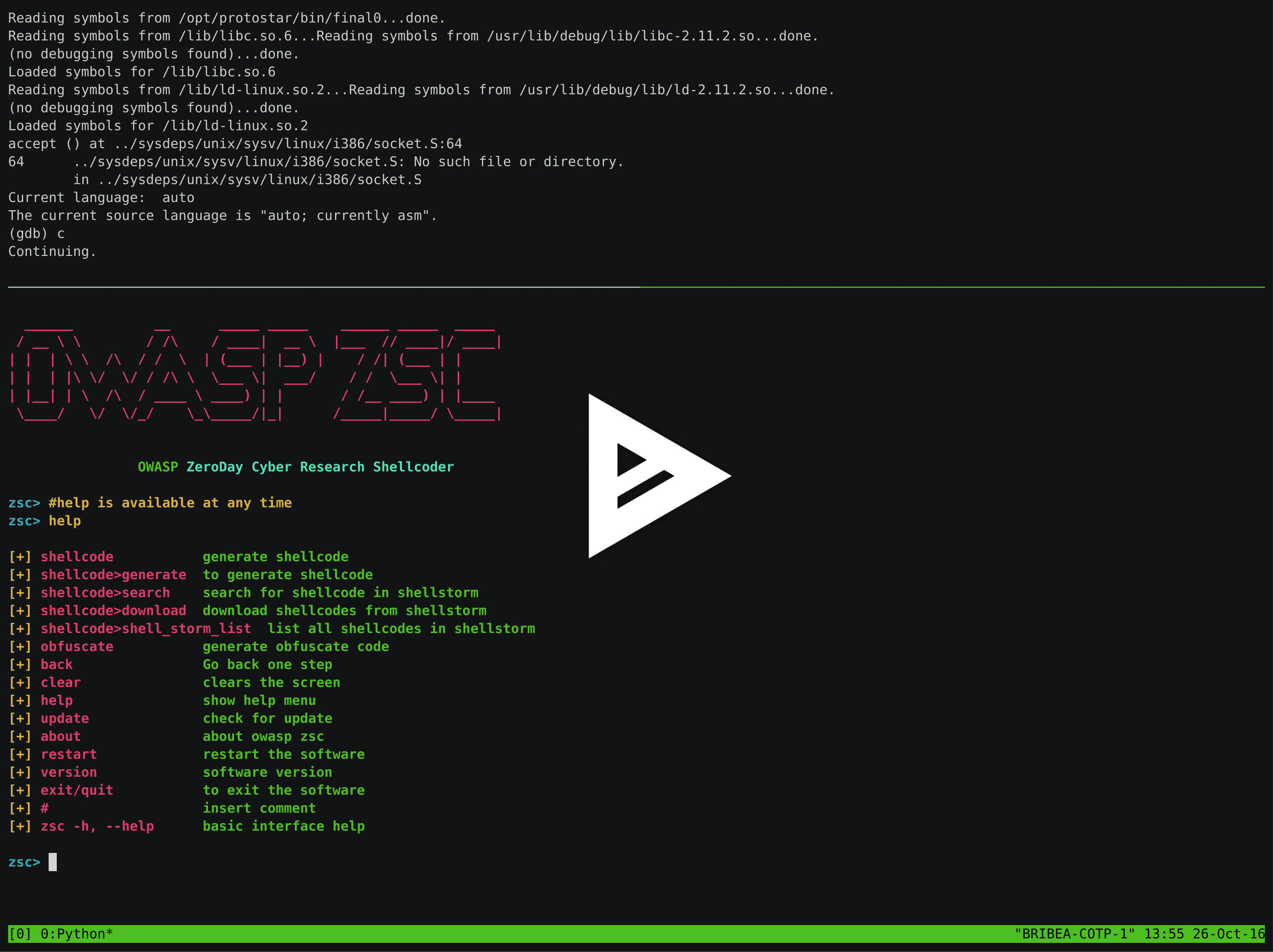Click 'Current language: auto' line

click(x=101, y=197)
